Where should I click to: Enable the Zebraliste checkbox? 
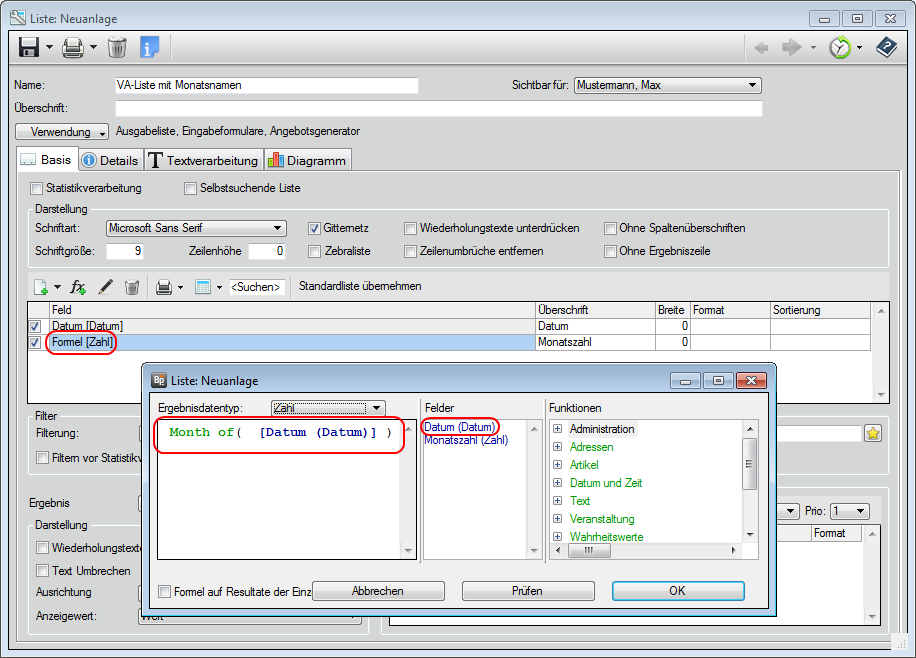coord(314,251)
